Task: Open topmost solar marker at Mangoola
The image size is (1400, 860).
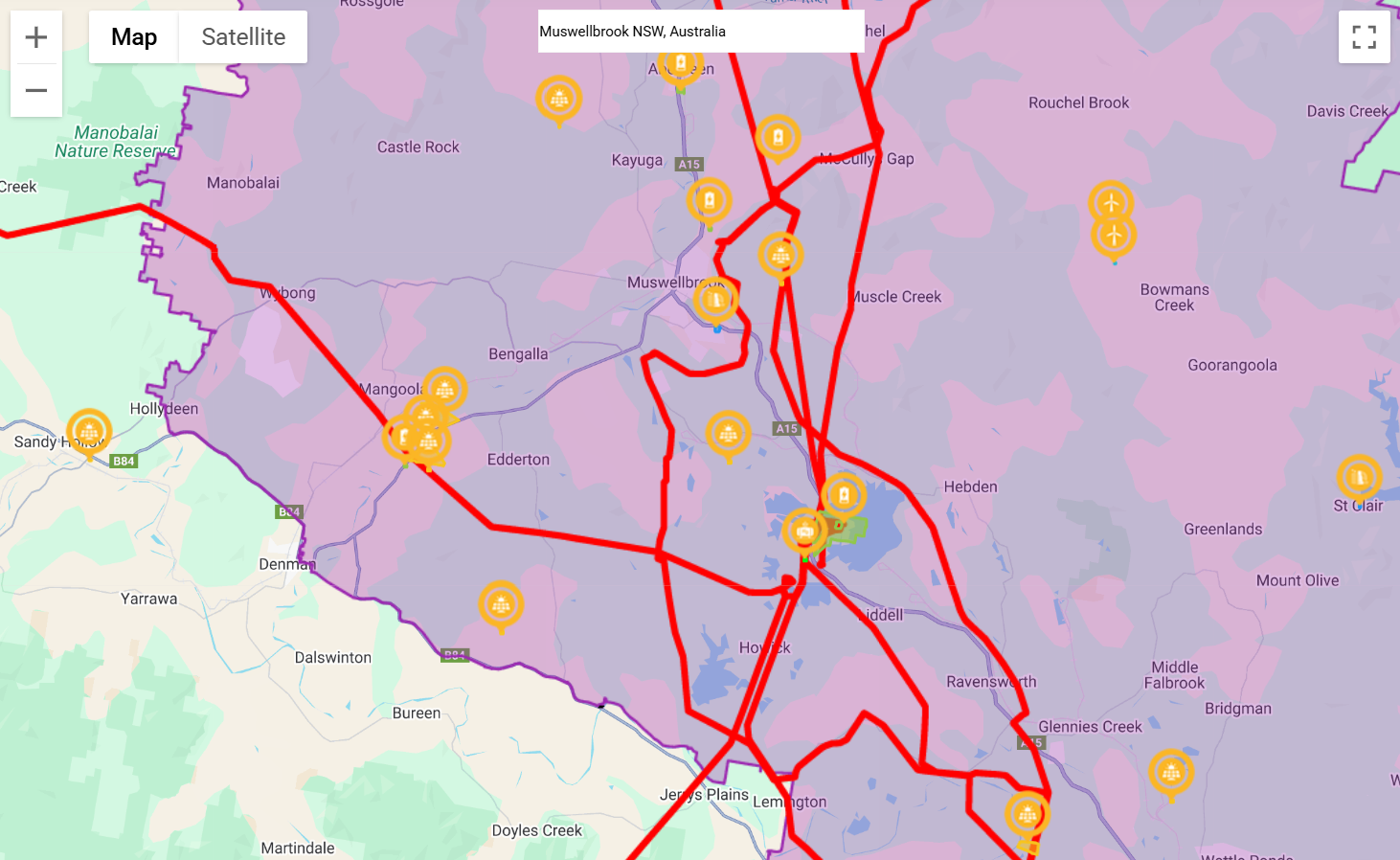Action: point(444,390)
